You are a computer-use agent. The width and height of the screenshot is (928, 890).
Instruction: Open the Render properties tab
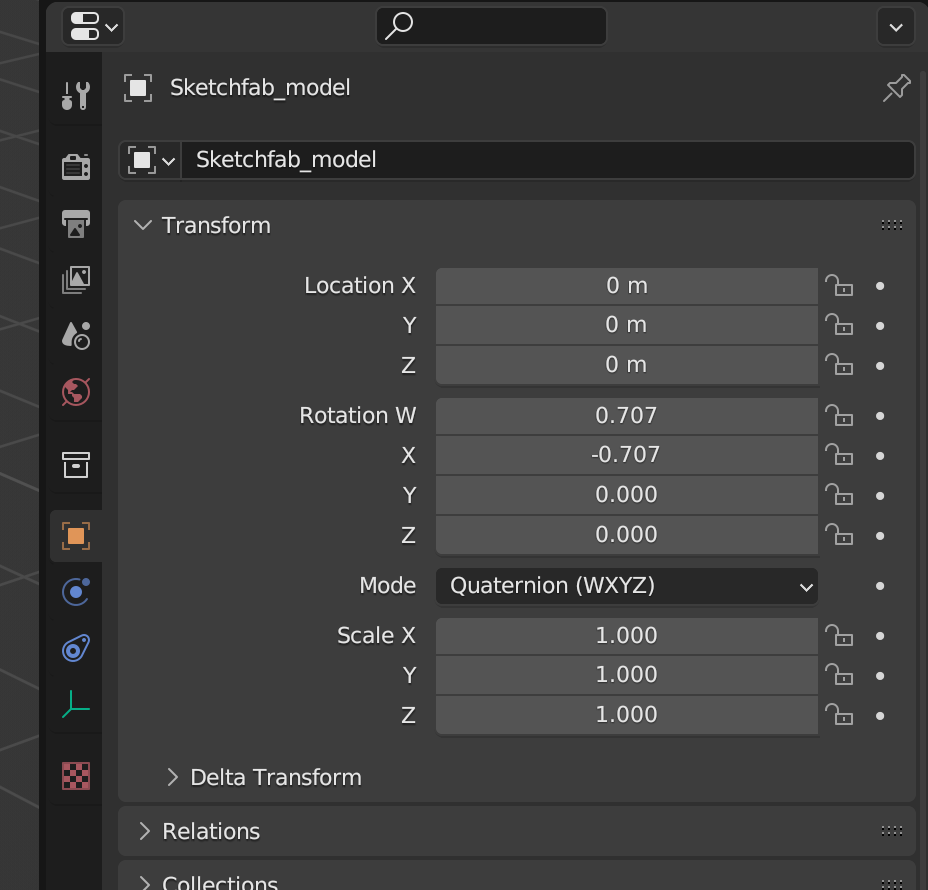click(76, 167)
